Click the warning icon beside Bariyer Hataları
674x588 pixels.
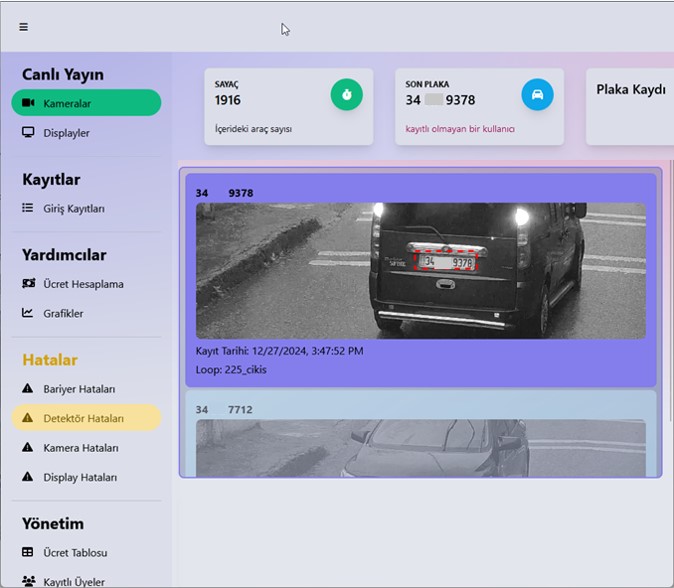click(x=28, y=389)
